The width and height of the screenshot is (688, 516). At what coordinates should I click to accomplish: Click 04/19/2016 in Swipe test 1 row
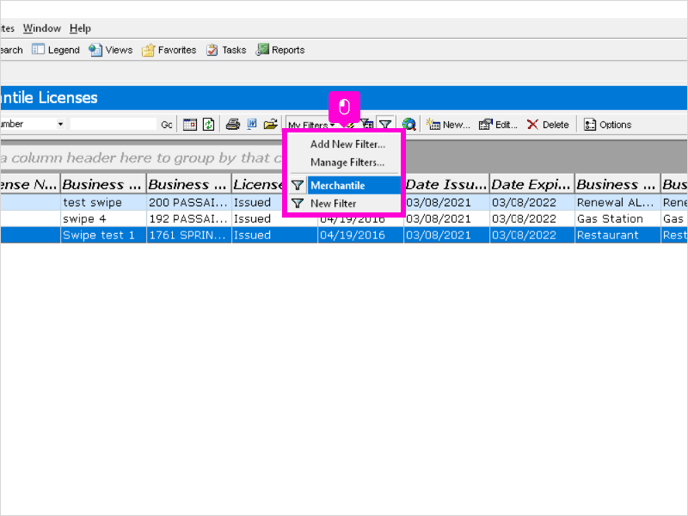[360, 235]
